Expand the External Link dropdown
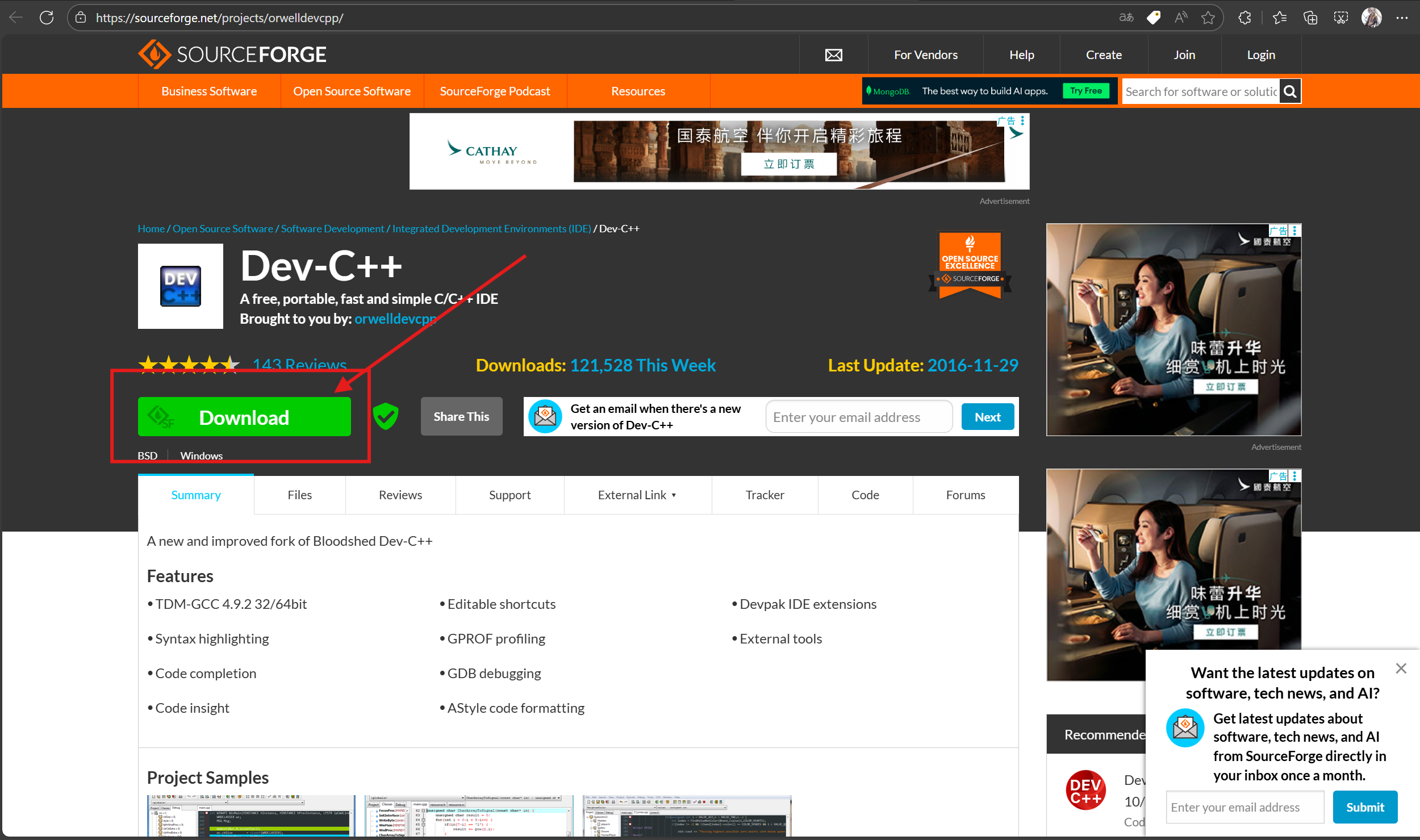1420x840 pixels. tap(637, 495)
